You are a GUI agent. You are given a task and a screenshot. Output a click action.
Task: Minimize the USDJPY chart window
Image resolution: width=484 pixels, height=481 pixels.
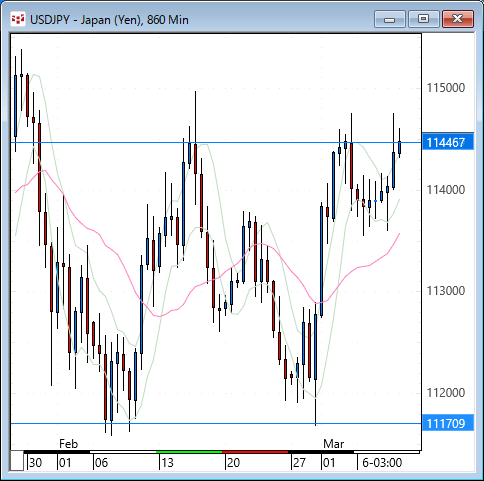pos(390,19)
